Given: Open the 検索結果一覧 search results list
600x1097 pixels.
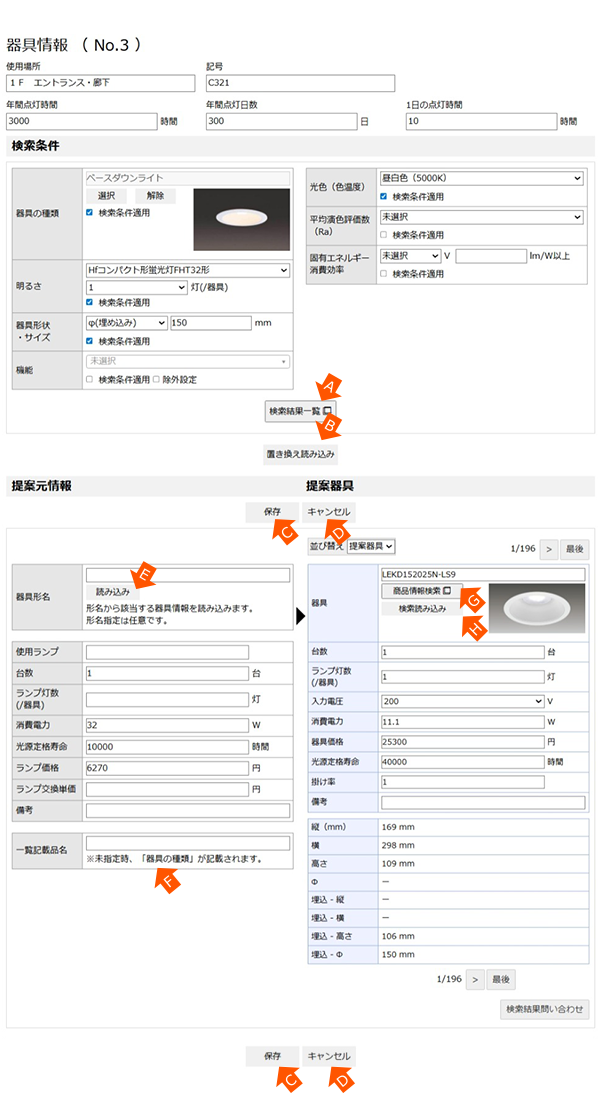Looking at the screenshot, I should 300,411.
